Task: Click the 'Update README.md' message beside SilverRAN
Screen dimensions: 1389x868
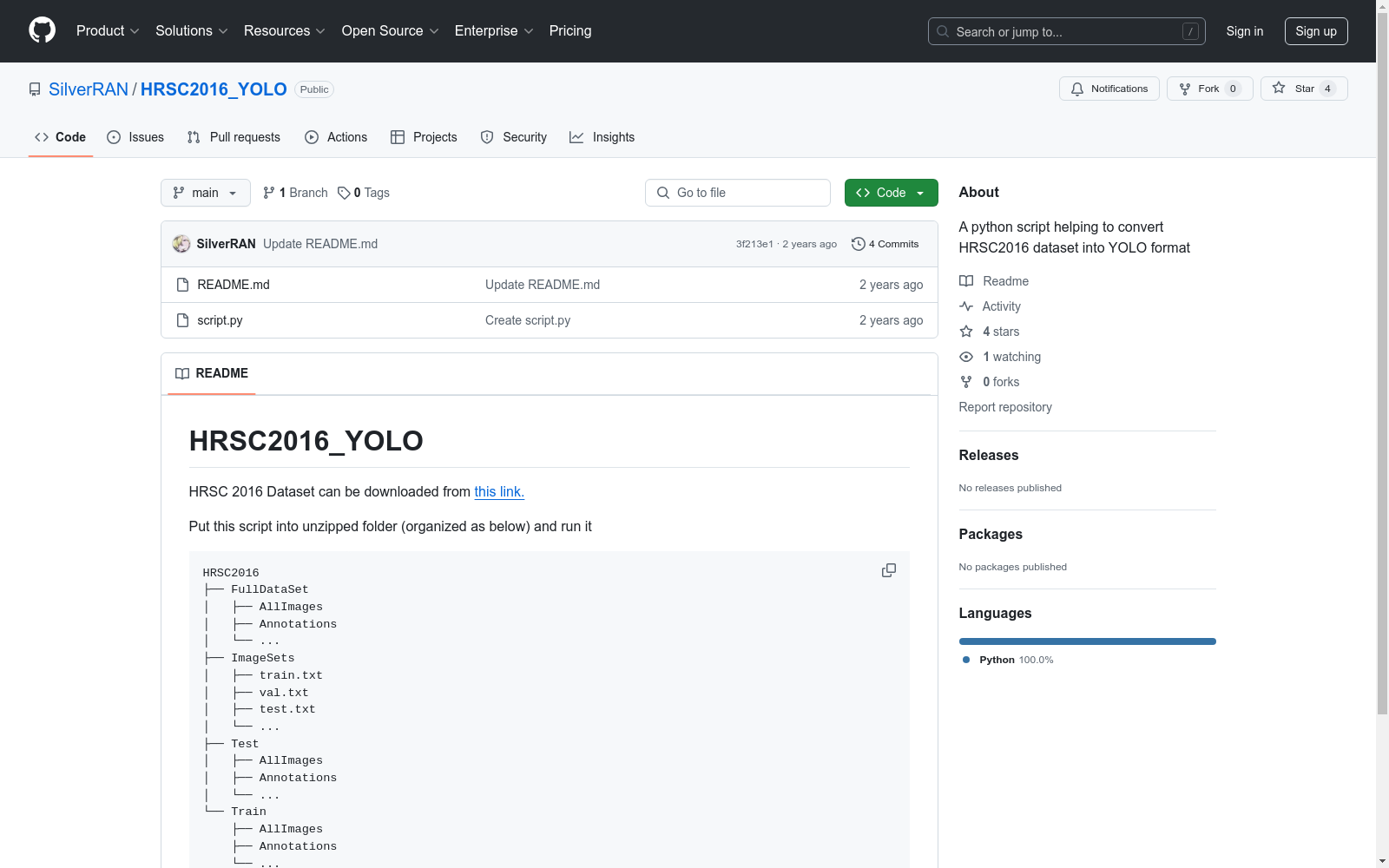Action: tap(320, 244)
